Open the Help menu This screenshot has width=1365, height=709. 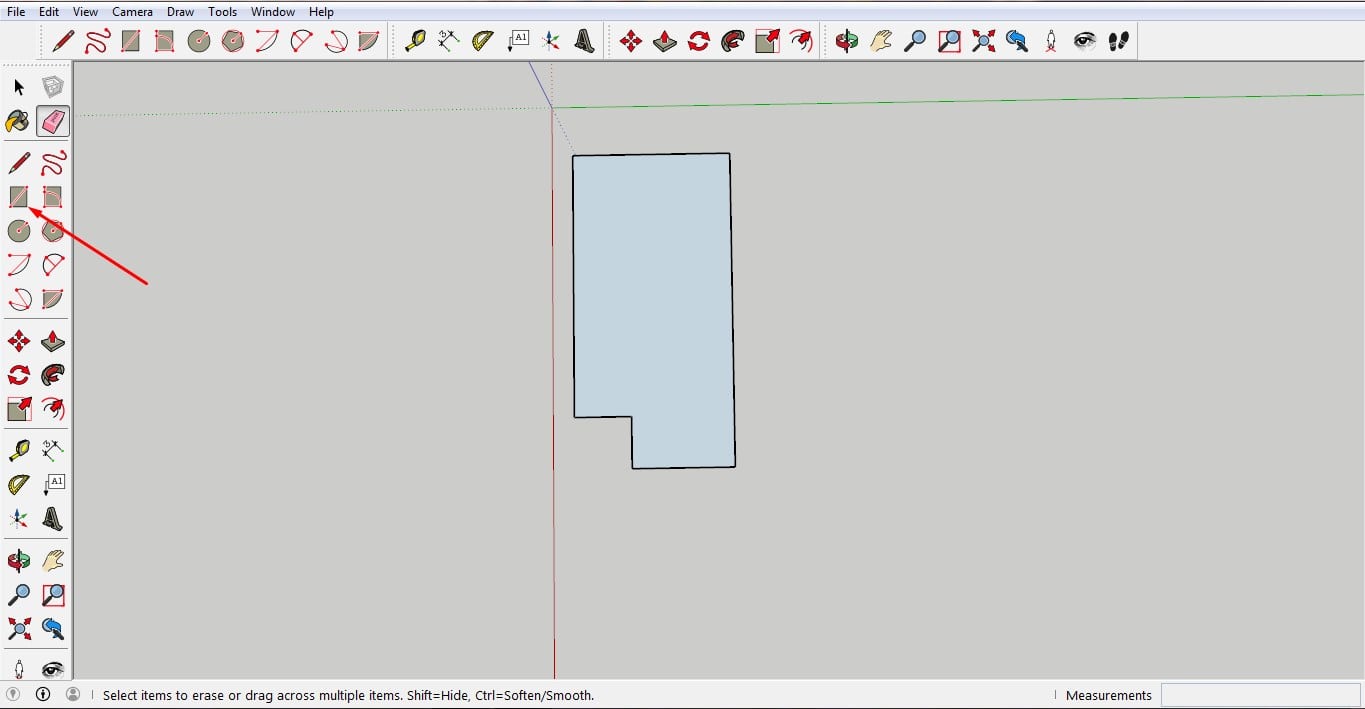pos(321,12)
